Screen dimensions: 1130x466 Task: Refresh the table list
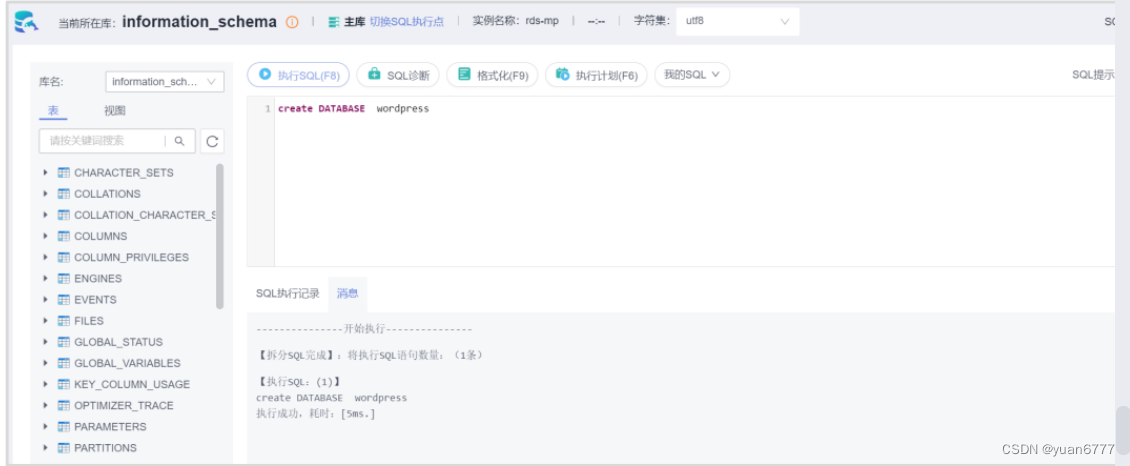[212, 141]
